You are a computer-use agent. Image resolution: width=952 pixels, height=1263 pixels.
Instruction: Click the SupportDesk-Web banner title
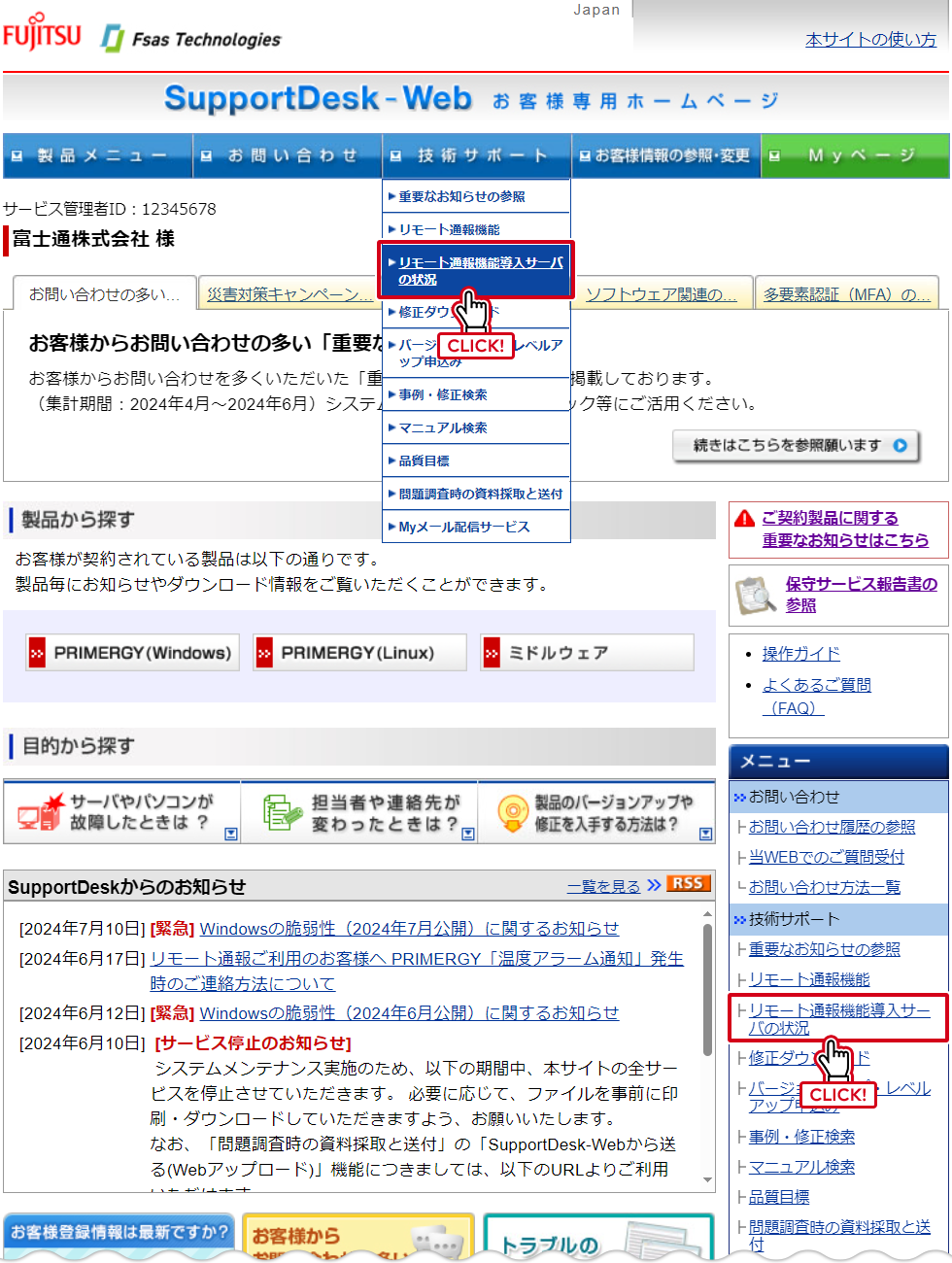(x=318, y=98)
